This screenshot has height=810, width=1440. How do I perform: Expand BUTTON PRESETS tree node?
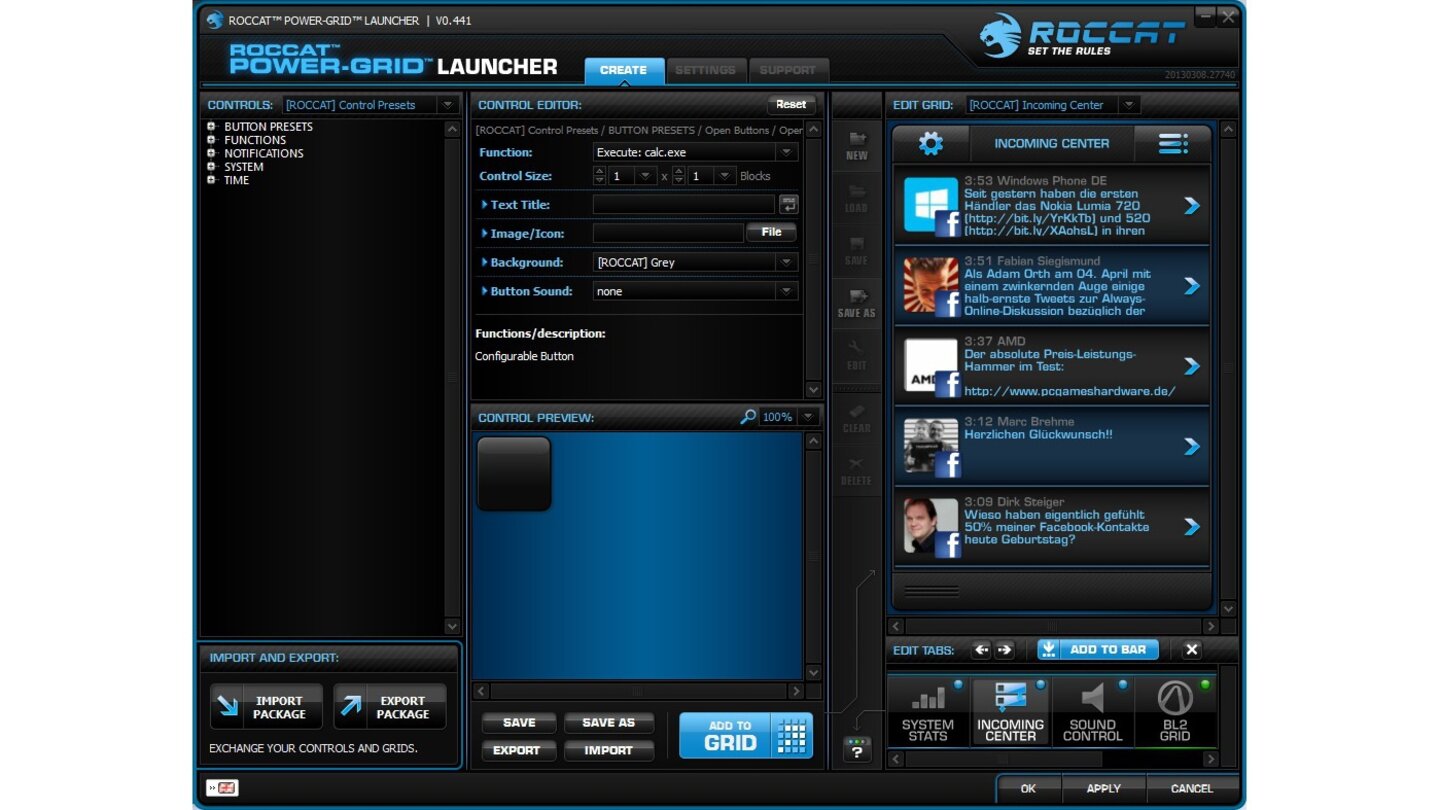coord(211,127)
